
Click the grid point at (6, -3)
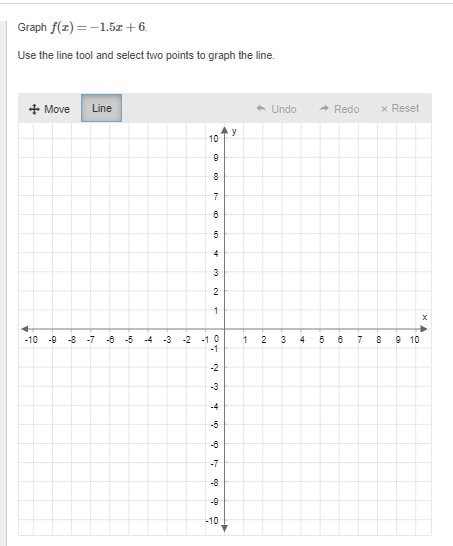(339, 386)
